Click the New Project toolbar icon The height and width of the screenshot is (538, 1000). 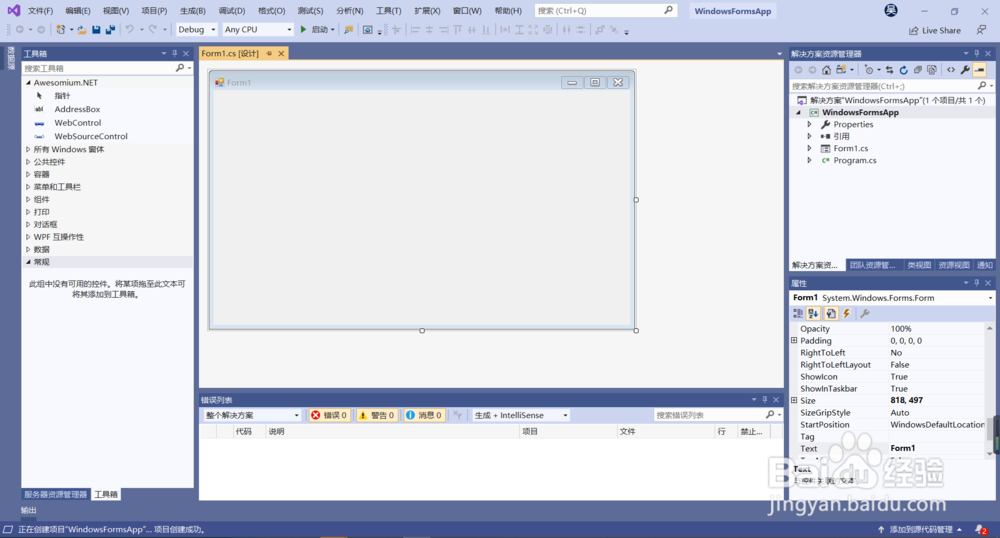[61, 29]
